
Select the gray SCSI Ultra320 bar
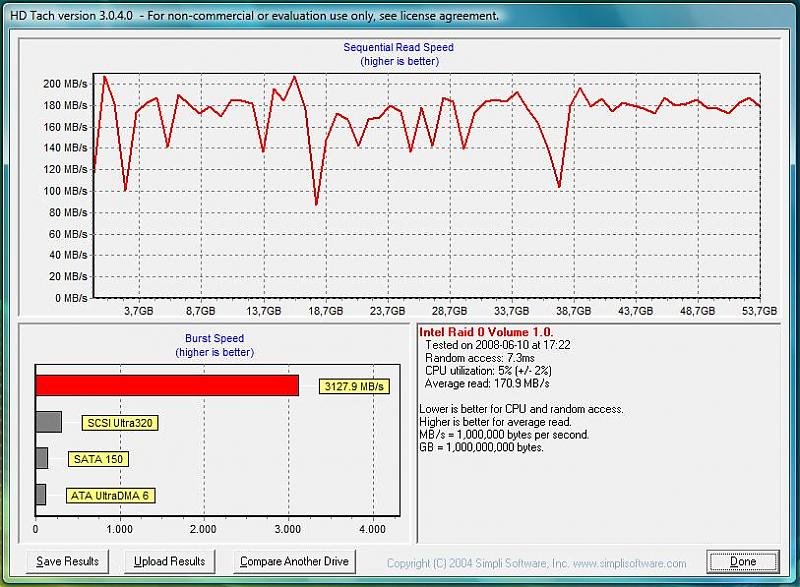click(x=48, y=422)
